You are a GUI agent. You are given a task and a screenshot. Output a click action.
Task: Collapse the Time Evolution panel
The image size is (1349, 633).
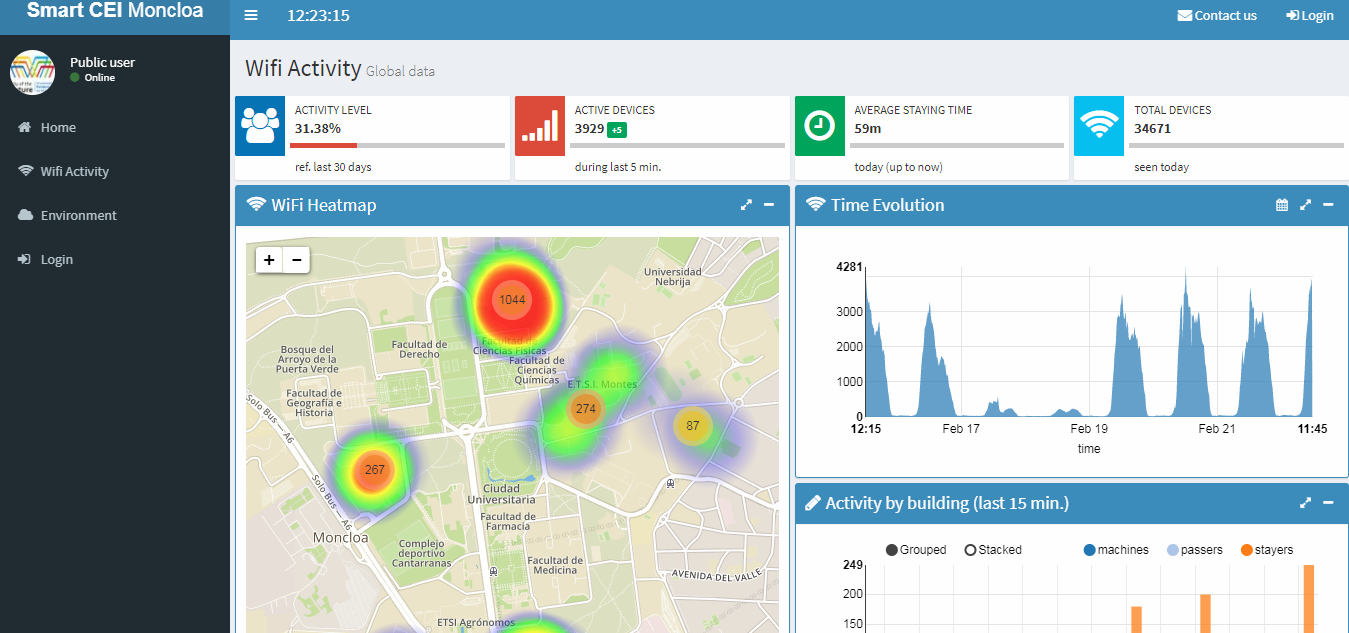point(1328,205)
